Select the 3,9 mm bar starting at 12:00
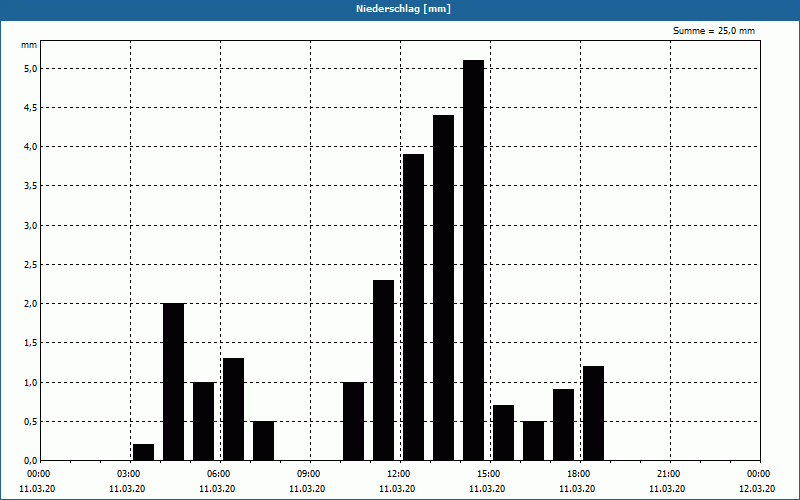Screen dimensions: 800x500 pyautogui.click(x=413, y=307)
